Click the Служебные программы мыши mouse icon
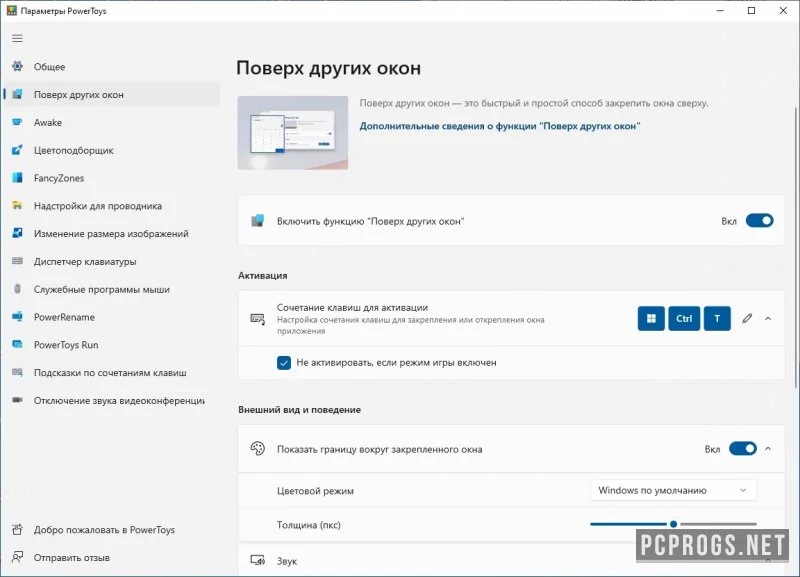The width and height of the screenshot is (800, 577). 17,289
